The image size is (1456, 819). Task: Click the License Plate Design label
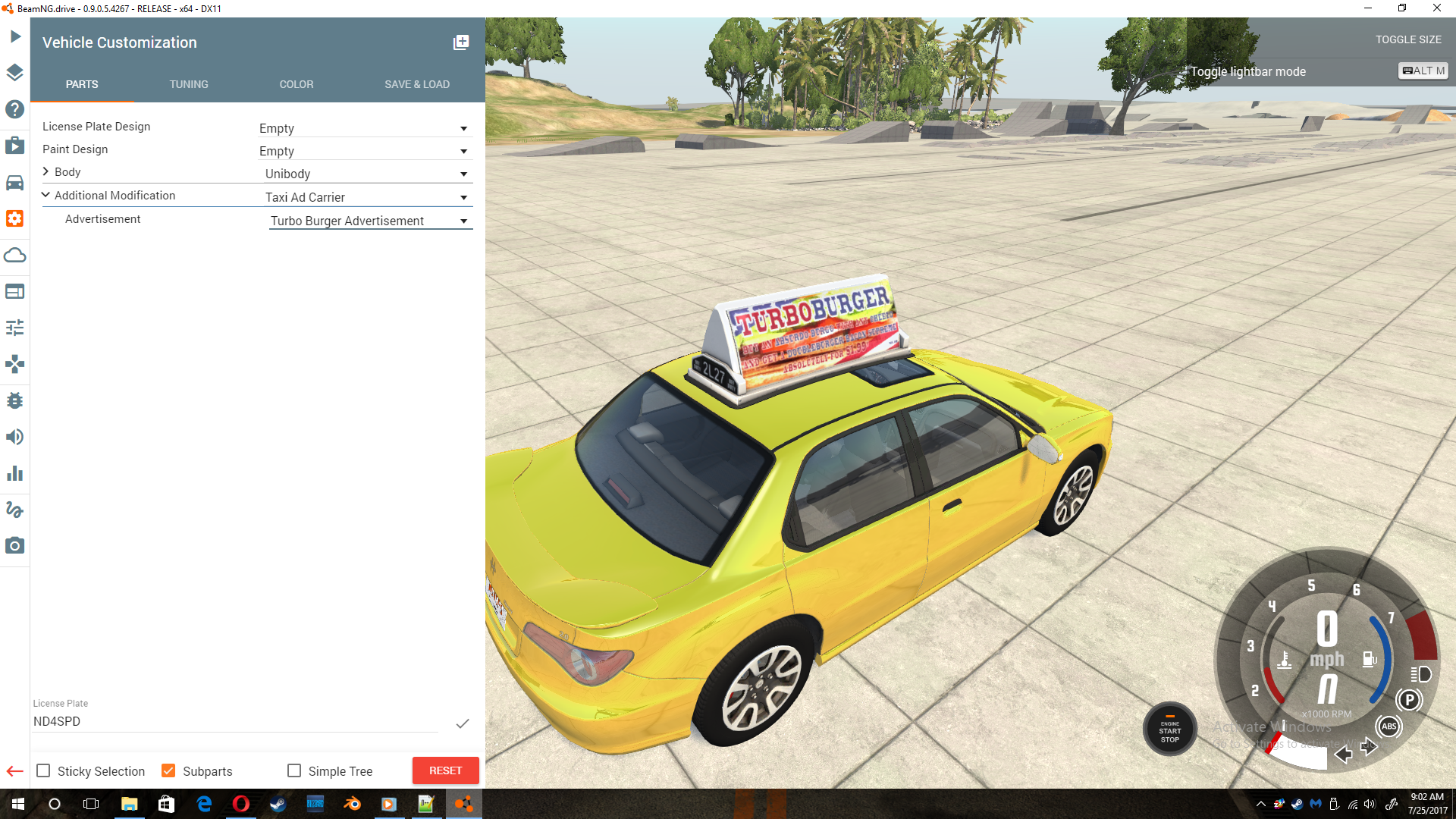[96, 127]
